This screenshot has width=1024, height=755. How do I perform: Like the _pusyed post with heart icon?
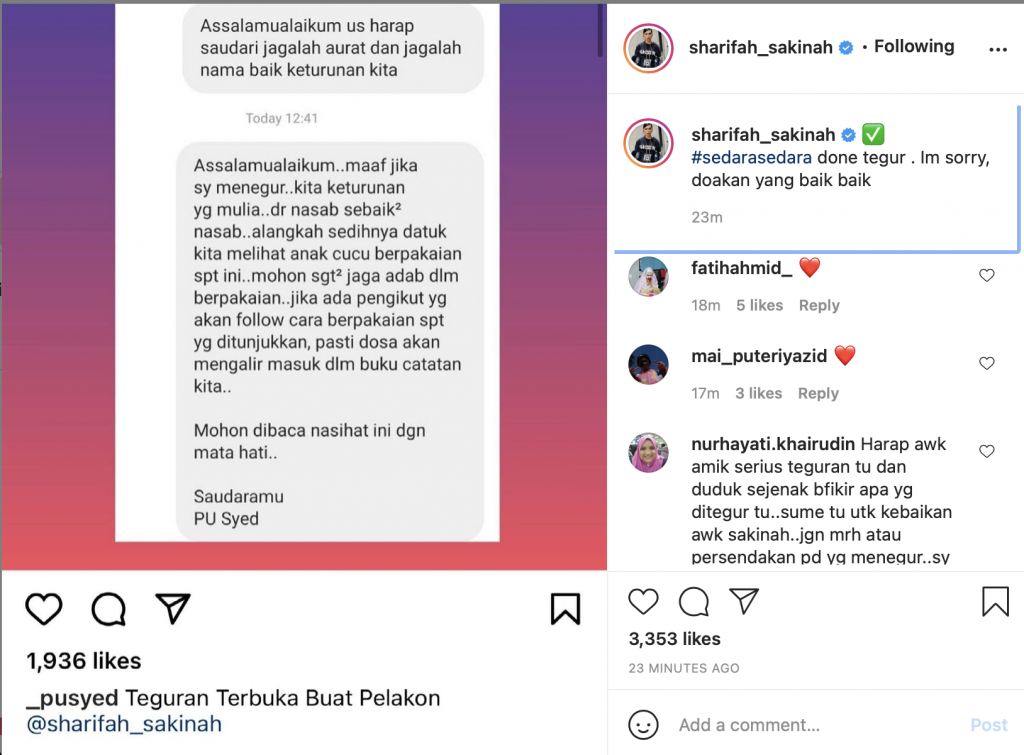tap(44, 609)
